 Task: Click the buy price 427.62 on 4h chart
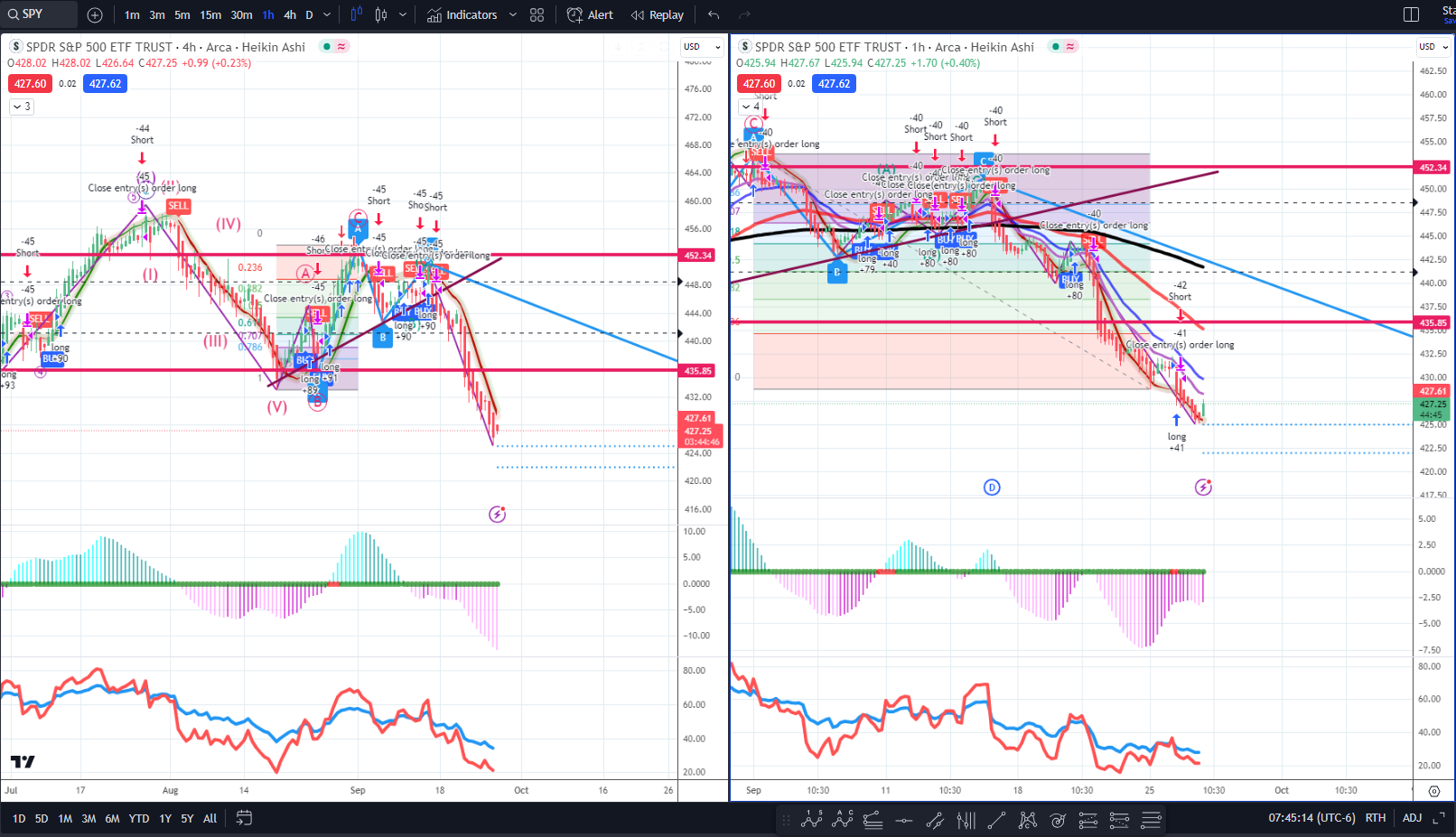(105, 84)
